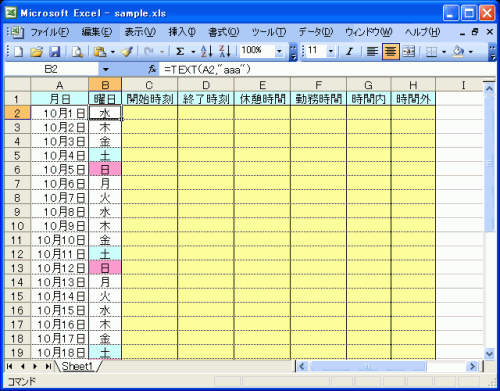Click the New workbook icon

coord(18,52)
